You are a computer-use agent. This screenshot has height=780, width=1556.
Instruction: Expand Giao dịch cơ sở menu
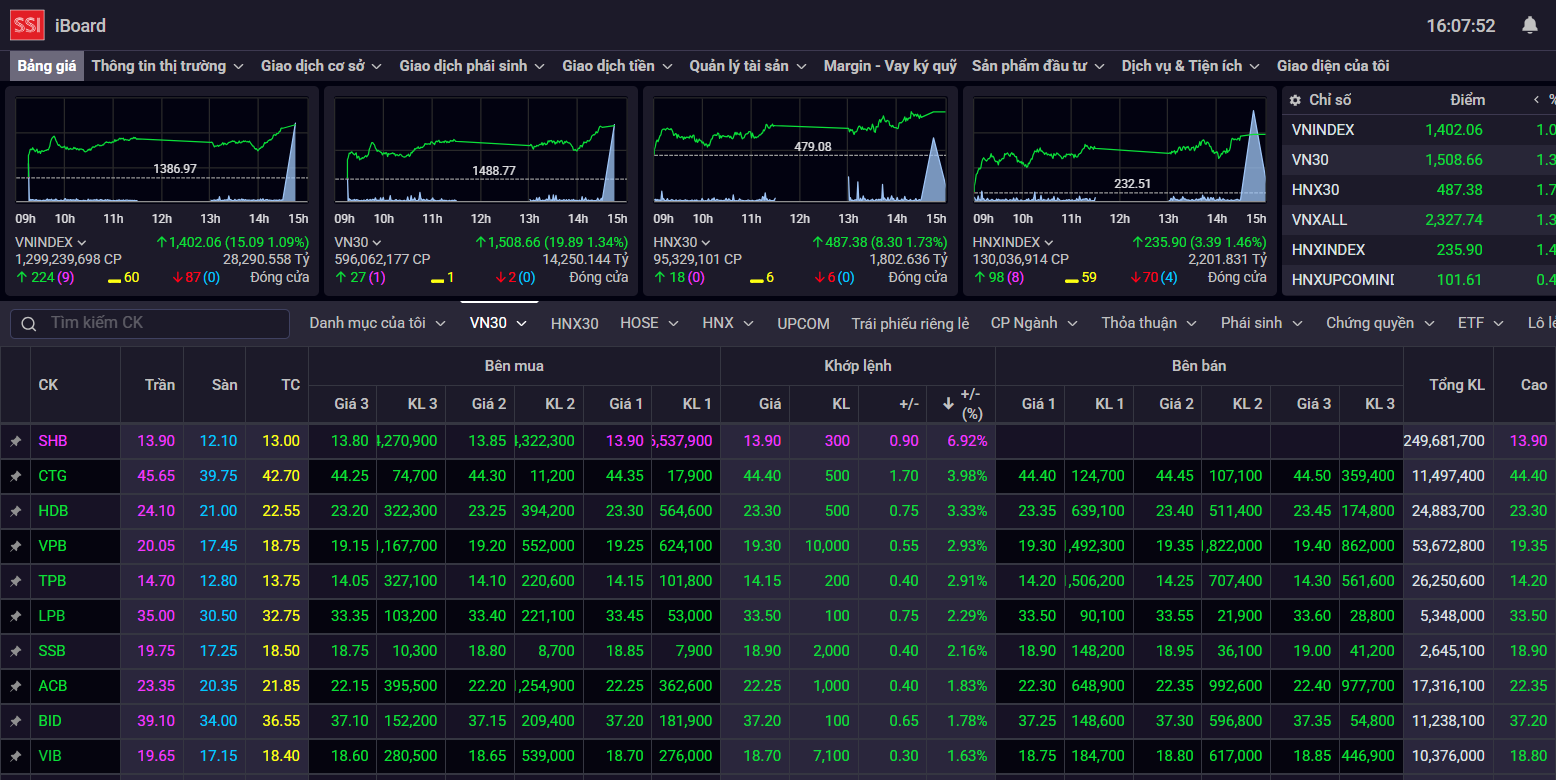tap(322, 66)
